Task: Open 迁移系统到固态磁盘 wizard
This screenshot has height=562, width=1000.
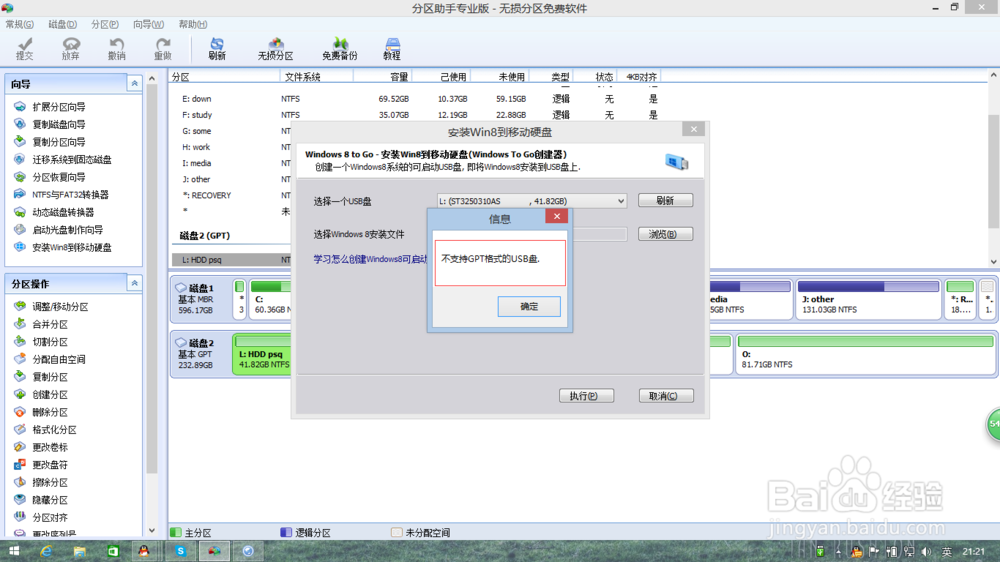Action: pos(71,159)
